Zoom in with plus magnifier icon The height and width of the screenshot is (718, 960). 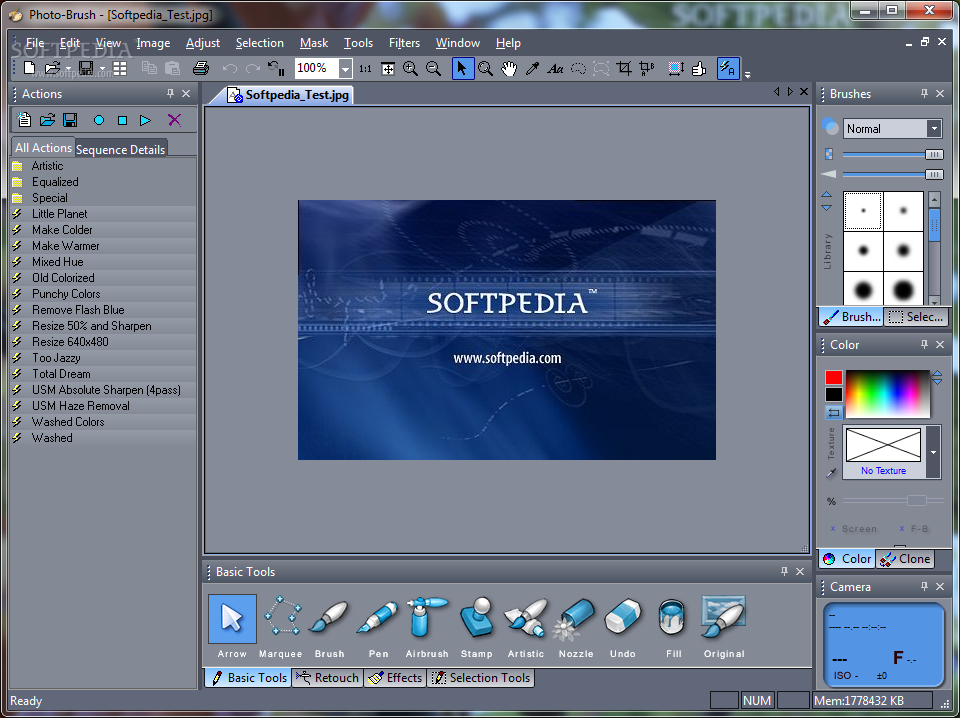click(x=410, y=69)
